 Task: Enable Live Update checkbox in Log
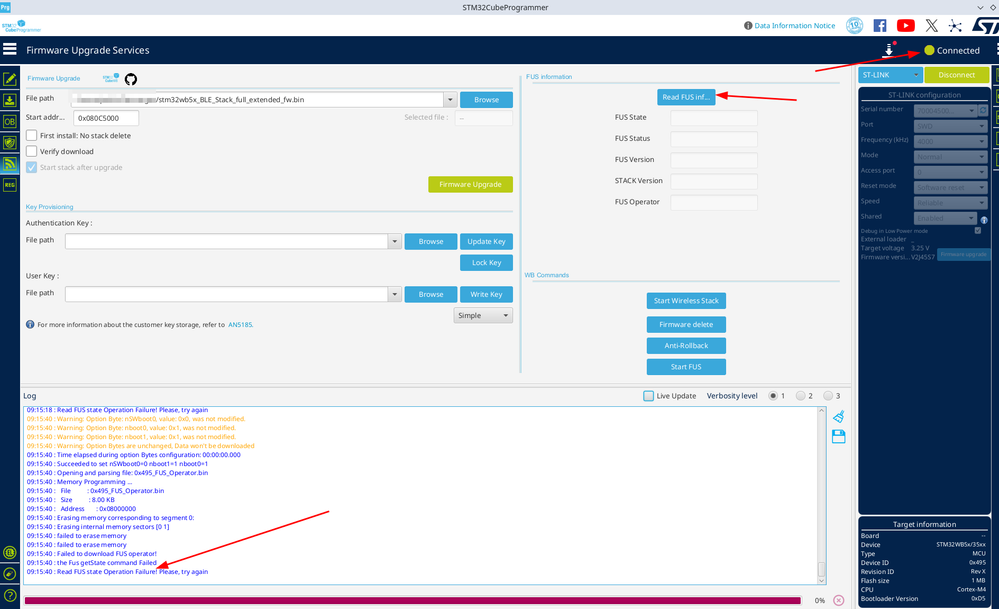(x=649, y=396)
